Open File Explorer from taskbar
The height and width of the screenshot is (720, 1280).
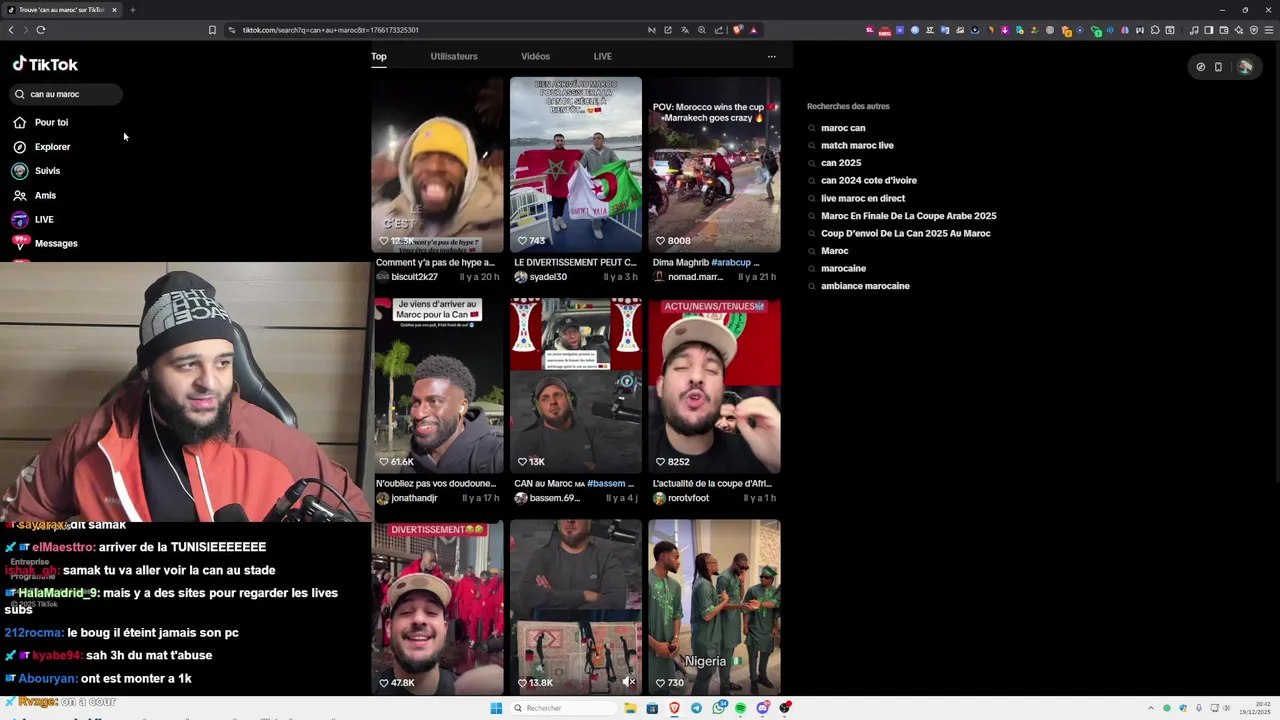tap(630, 708)
